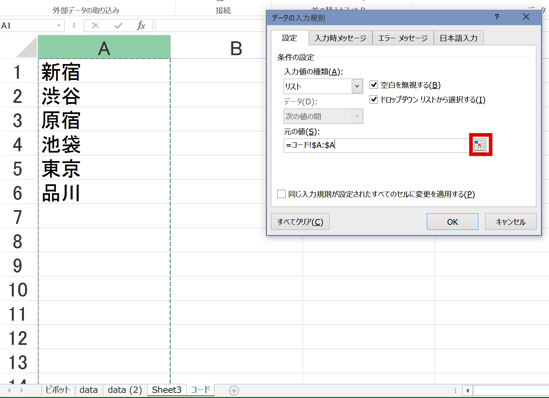Open the 入力値の種類 dropdown showing リスト

pyautogui.click(x=323, y=86)
